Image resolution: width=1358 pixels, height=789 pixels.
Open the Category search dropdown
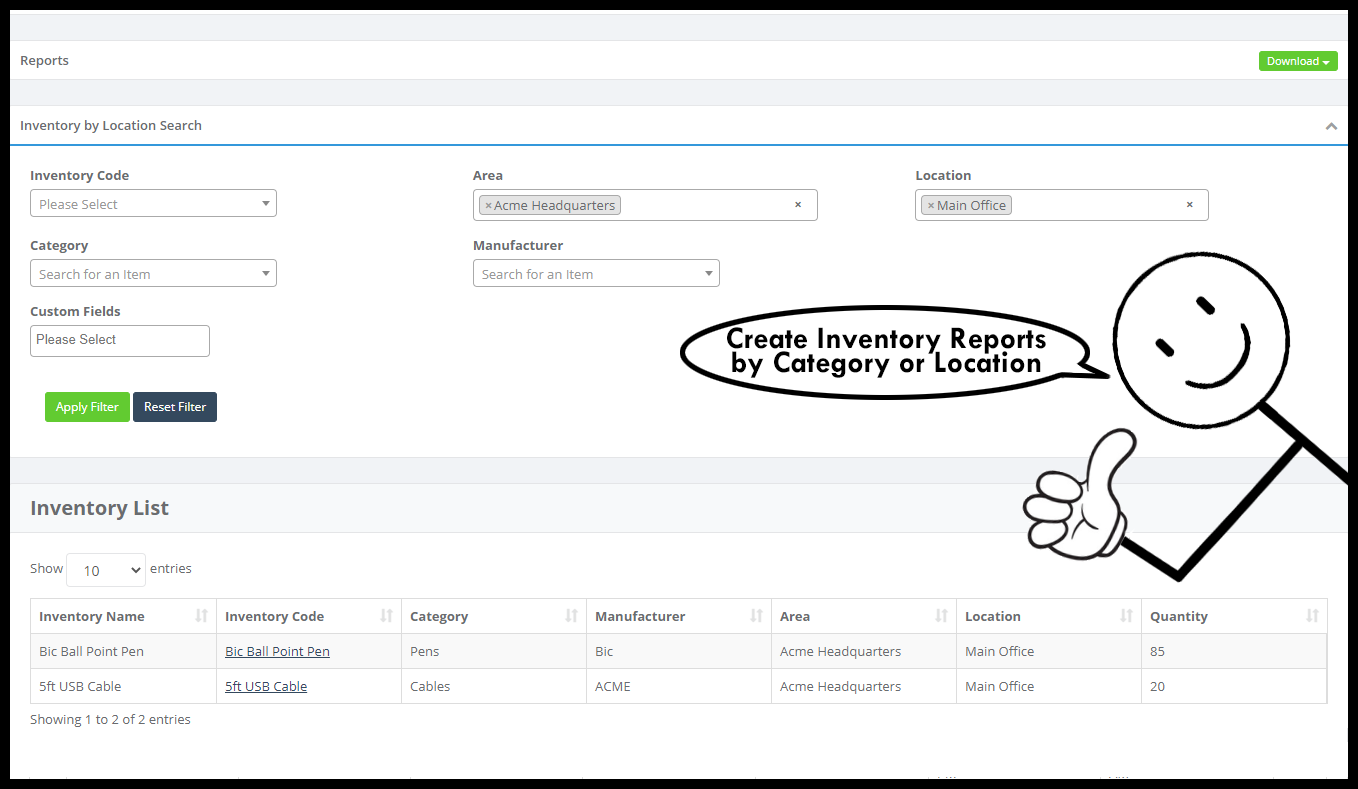point(153,274)
